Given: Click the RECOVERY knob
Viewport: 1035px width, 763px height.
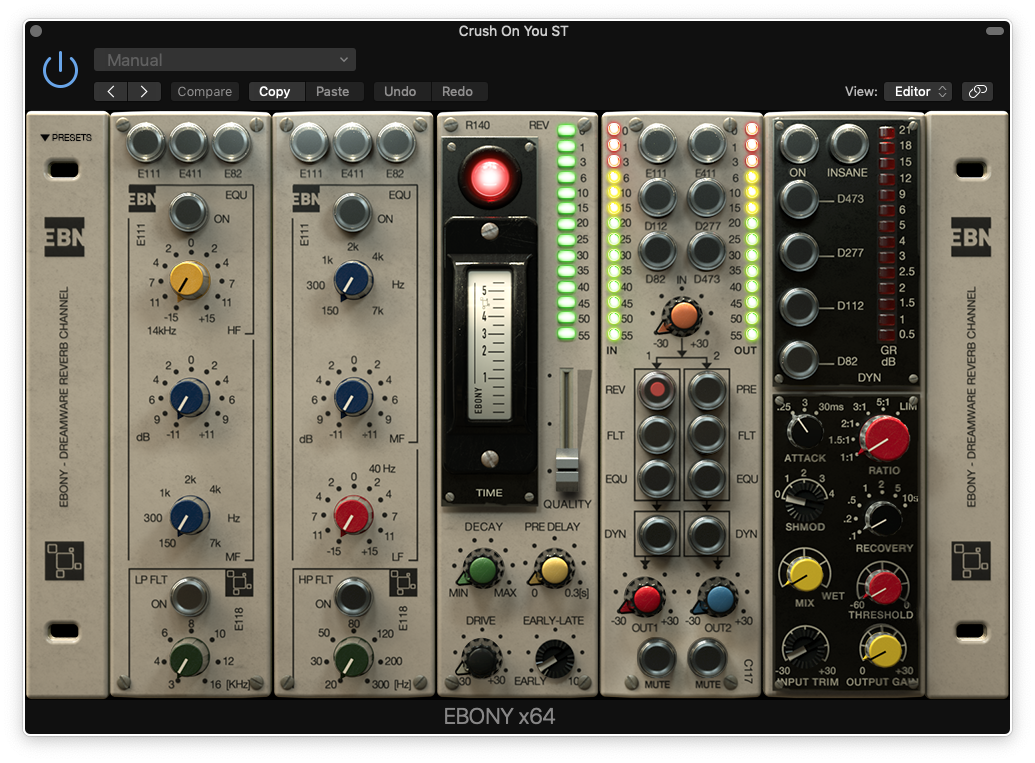Looking at the screenshot, I should (883, 518).
